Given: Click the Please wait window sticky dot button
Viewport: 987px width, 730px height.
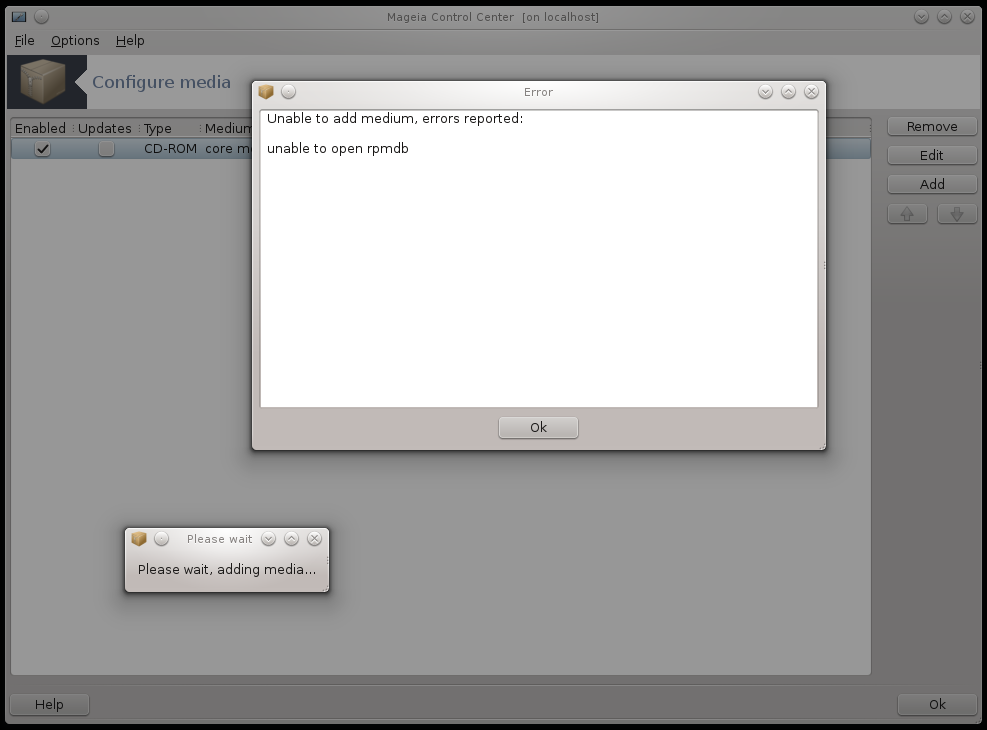Looking at the screenshot, I should click(162, 539).
